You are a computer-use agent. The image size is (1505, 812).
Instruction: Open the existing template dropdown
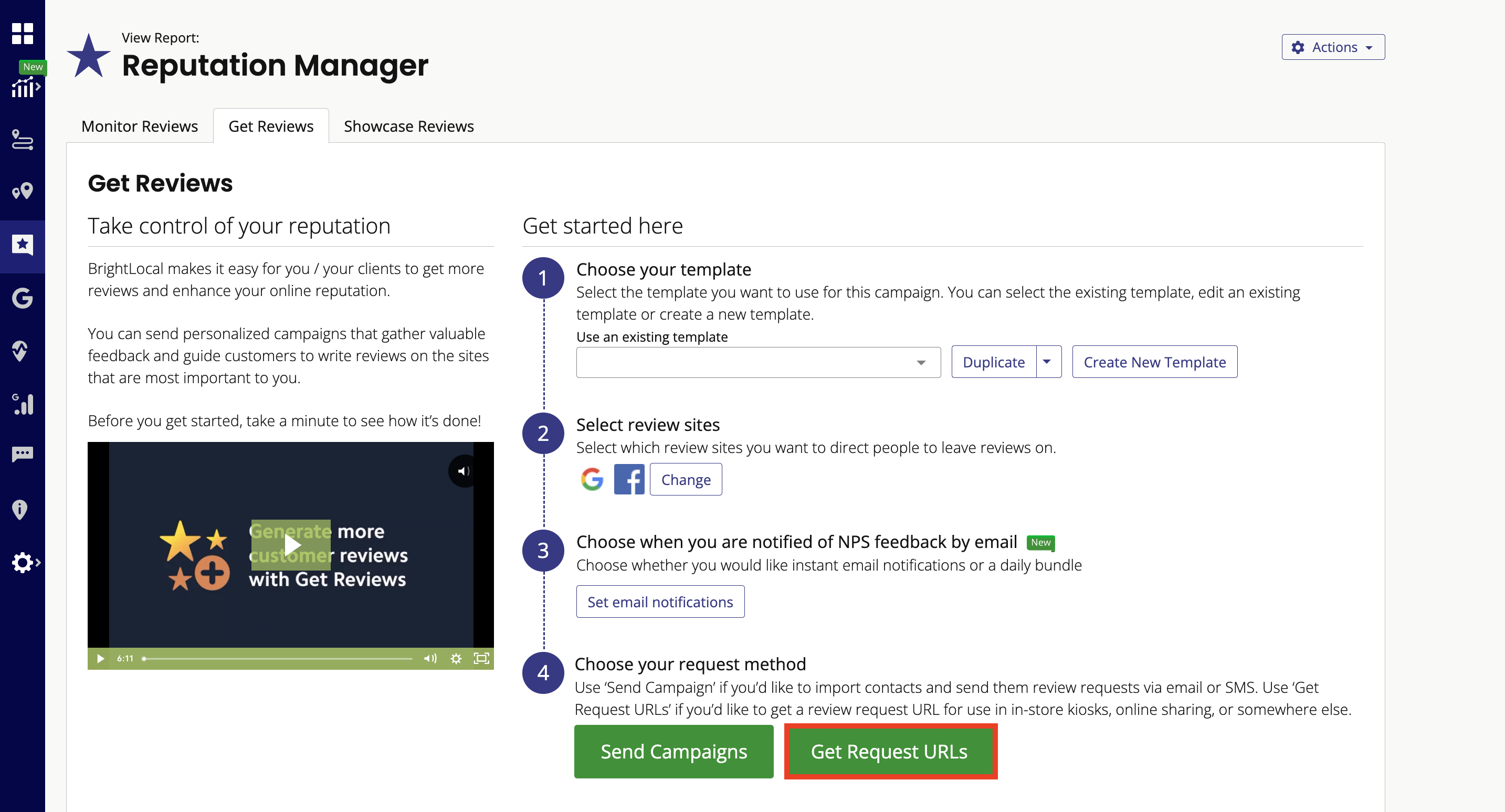point(758,362)
